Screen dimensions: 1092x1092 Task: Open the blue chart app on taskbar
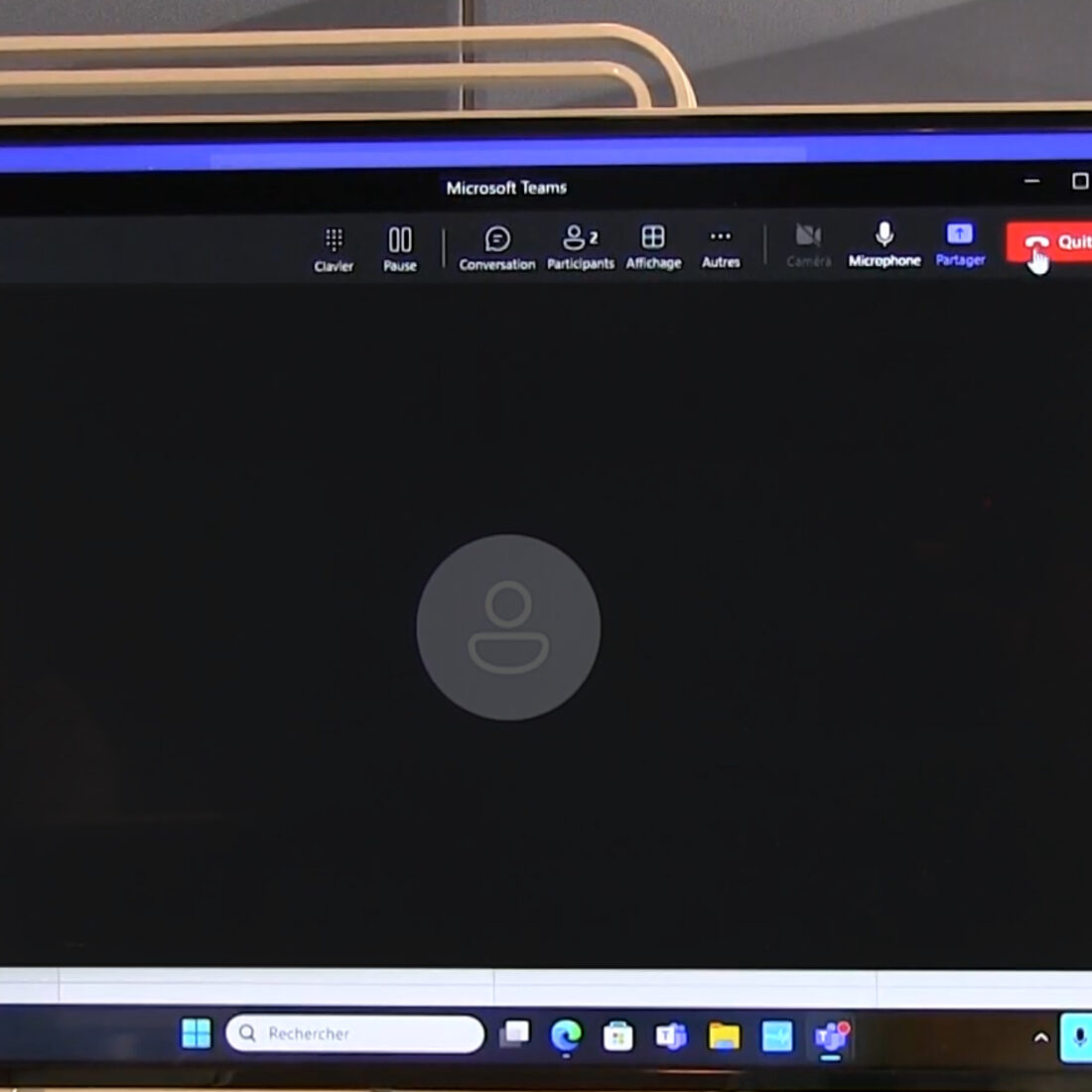[x=776, y=1036]
